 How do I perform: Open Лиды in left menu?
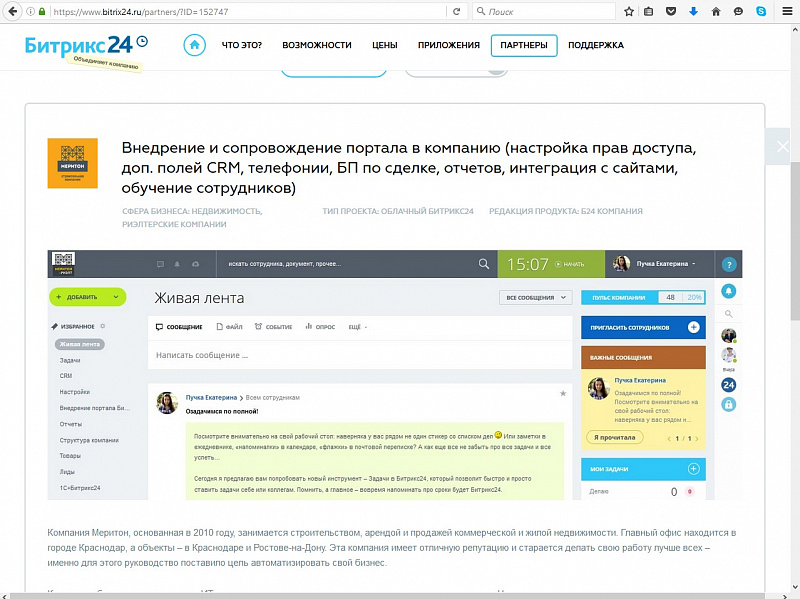click(x=67, y=472)
